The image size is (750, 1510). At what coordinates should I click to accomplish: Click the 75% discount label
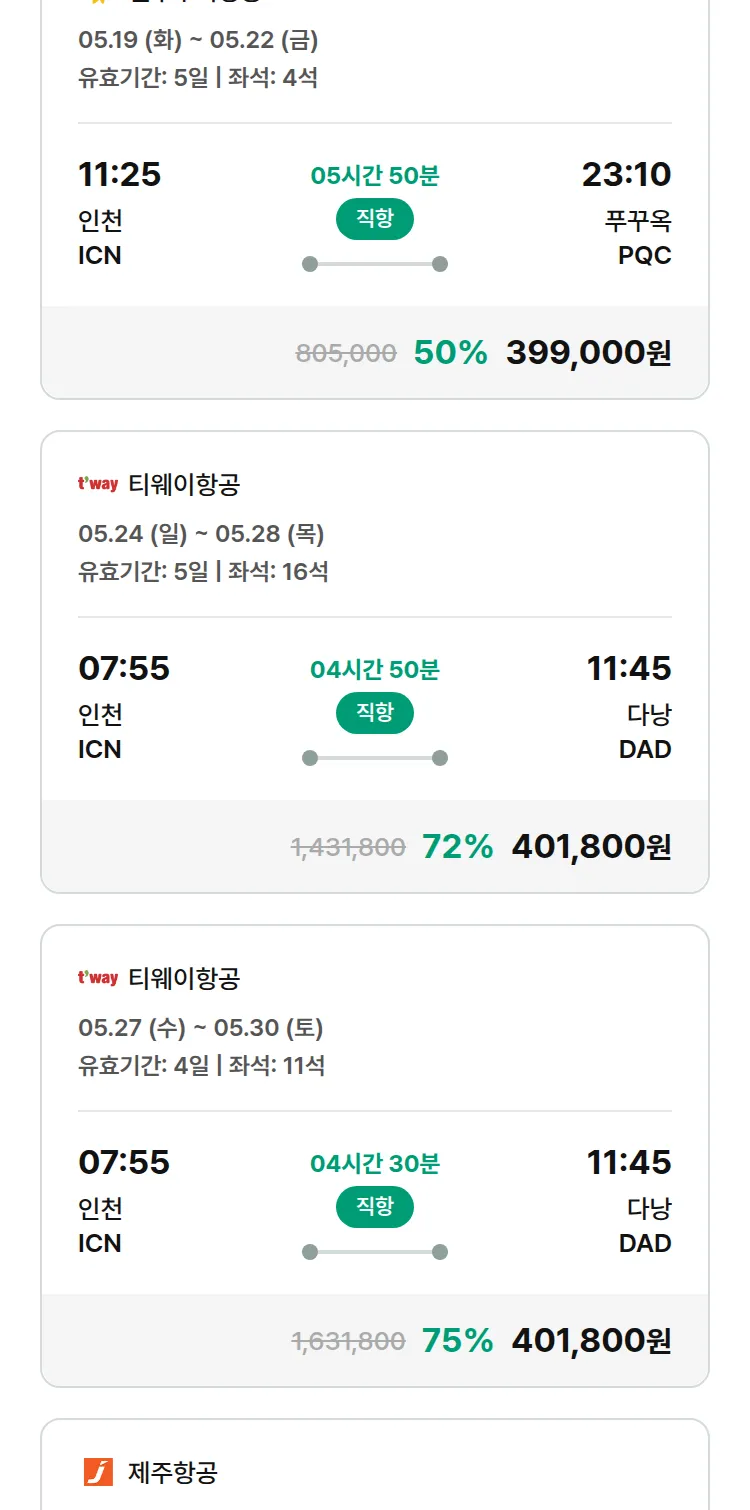click(x=457, y=1341)
